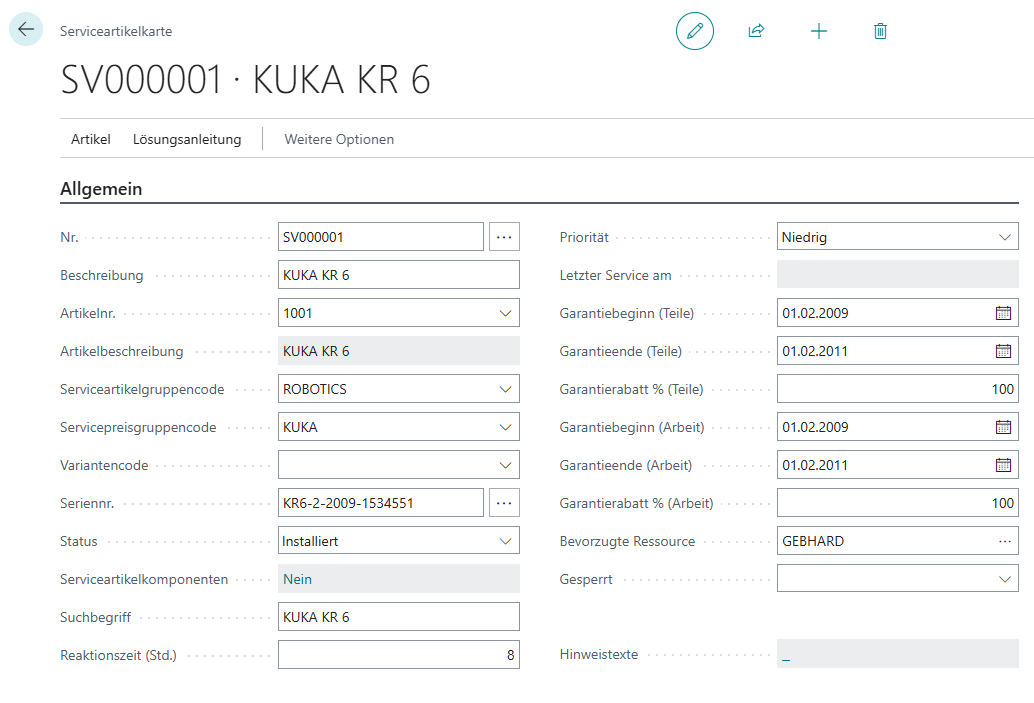Open the calendar picker for Garantieende (Teile)
This screenshot has height=703, width=1034.
[x=1003, y=351]
